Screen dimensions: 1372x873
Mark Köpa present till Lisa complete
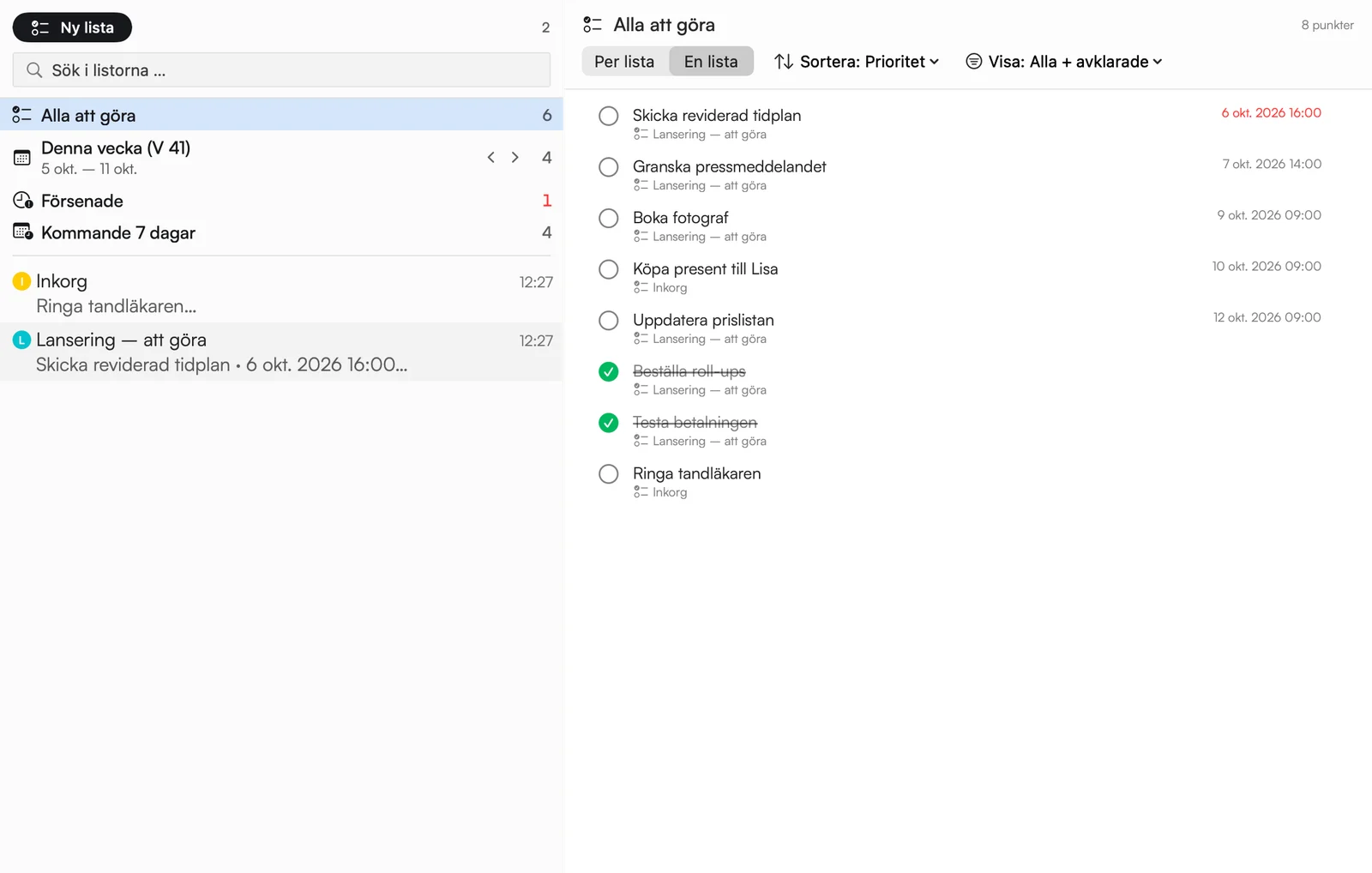click(x=609, y=269)
